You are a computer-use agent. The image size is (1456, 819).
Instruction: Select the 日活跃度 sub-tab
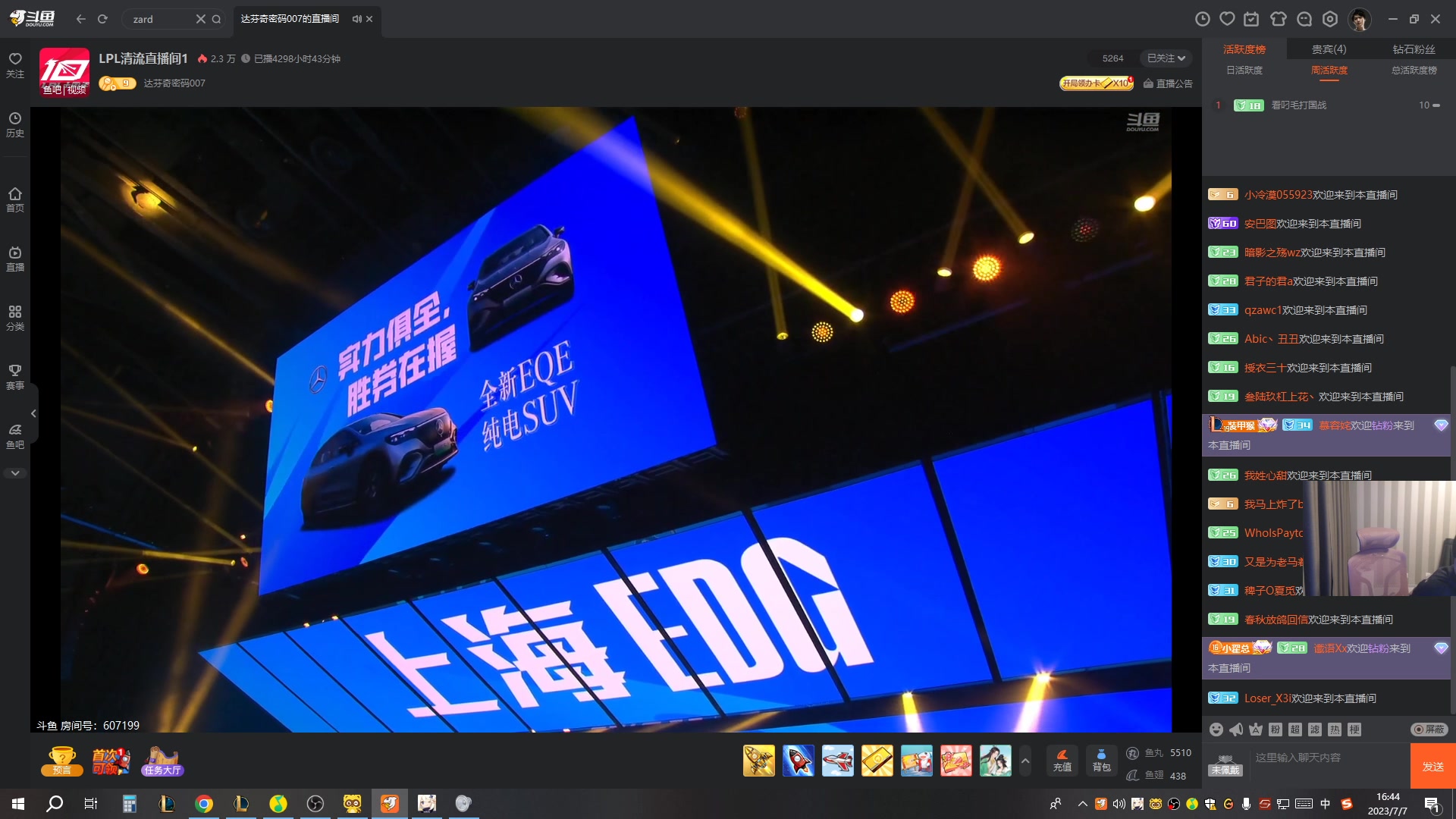coord(1244,71)
